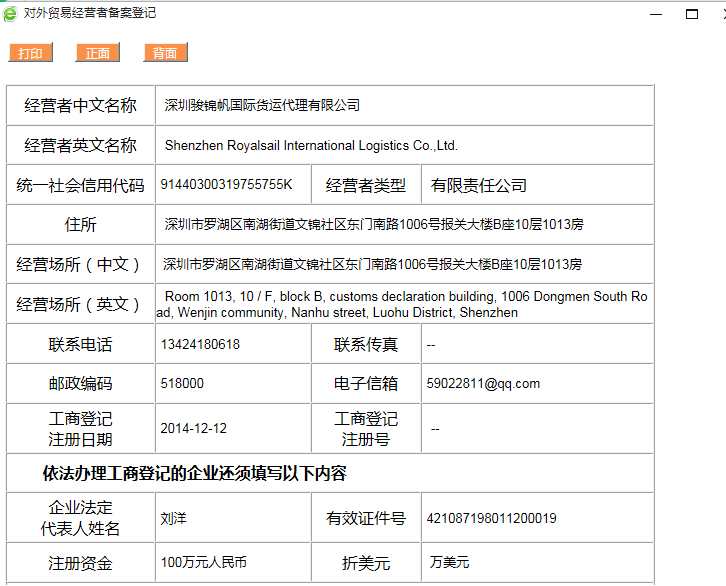The image size is (726, 586).
Task: Select credit code 91440300319755755K
Action: 226,184
